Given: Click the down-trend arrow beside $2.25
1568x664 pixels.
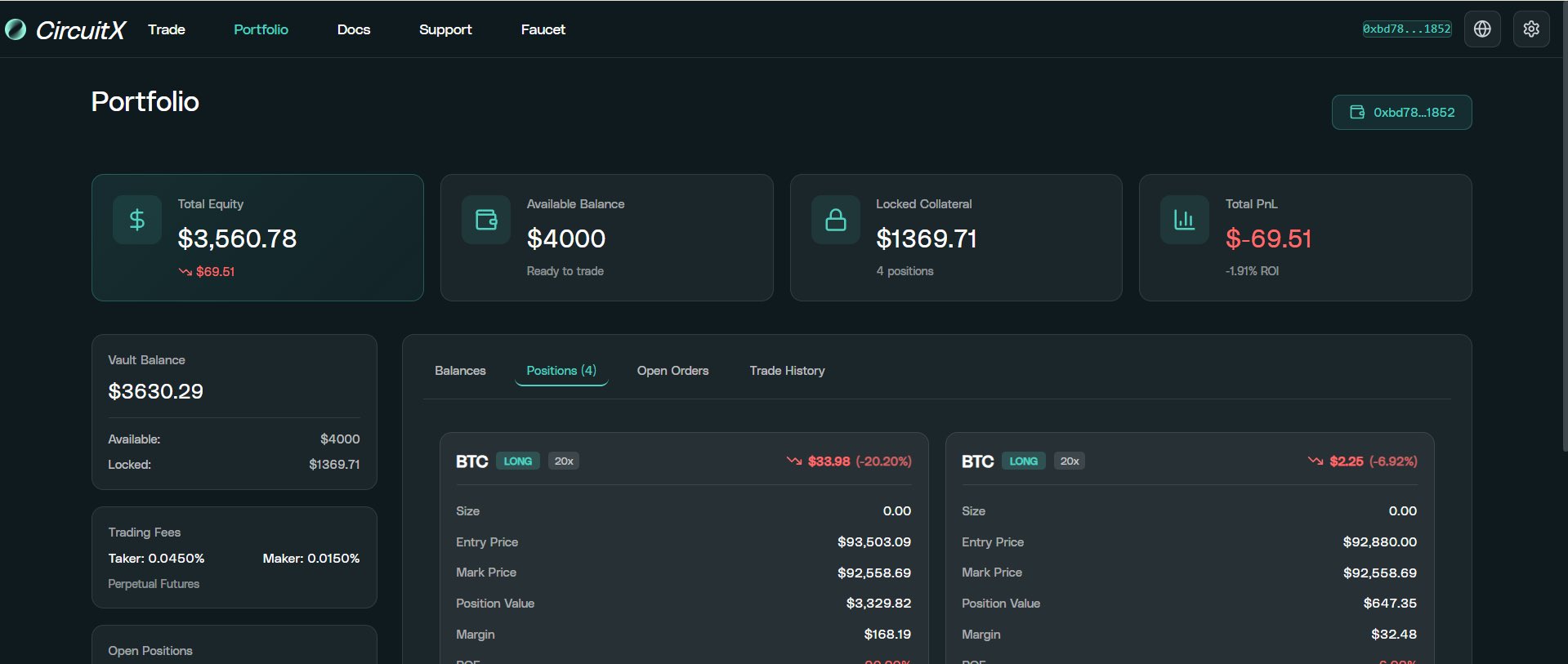Looking at the screenshot, I should click(x=1316, y=461).
